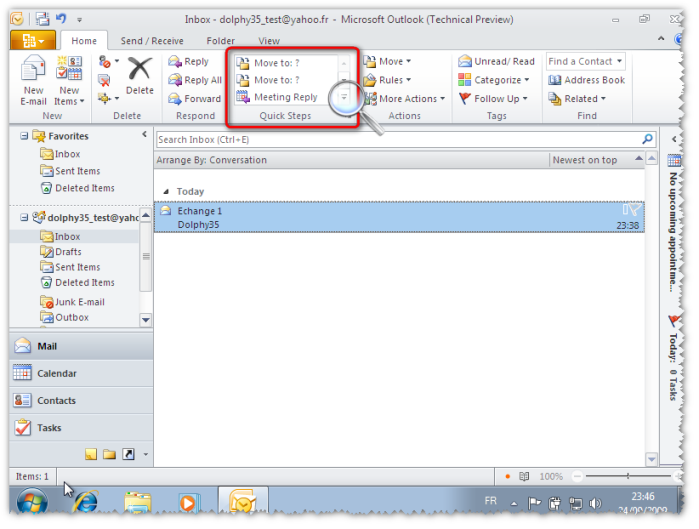This screenshot has height=529, width=699.
Task: Collapse the Favorites folder group
Action: [x=25, y=136]
